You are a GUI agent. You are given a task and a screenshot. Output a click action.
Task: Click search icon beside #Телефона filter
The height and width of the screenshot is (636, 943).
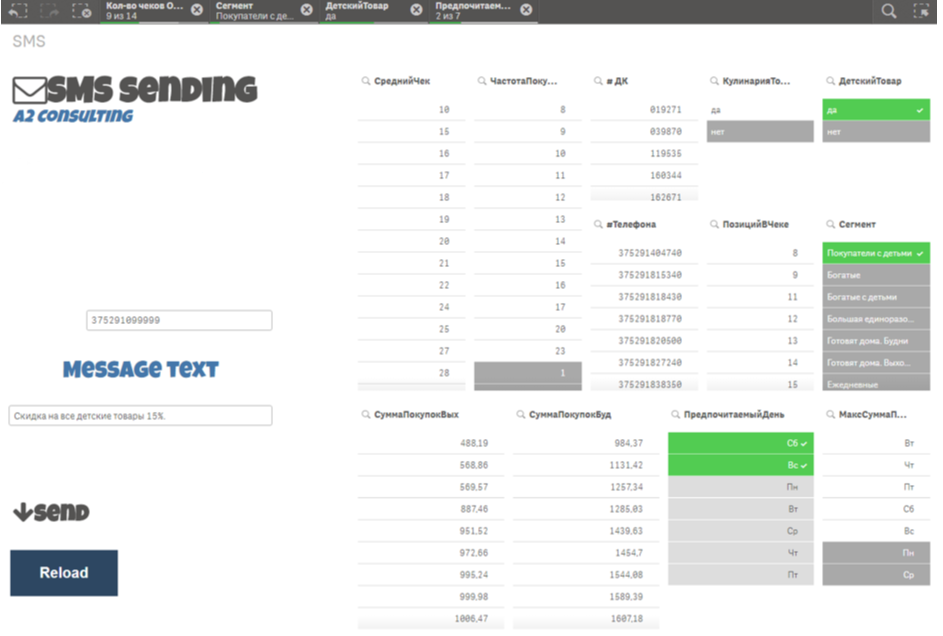click(598, 225)
